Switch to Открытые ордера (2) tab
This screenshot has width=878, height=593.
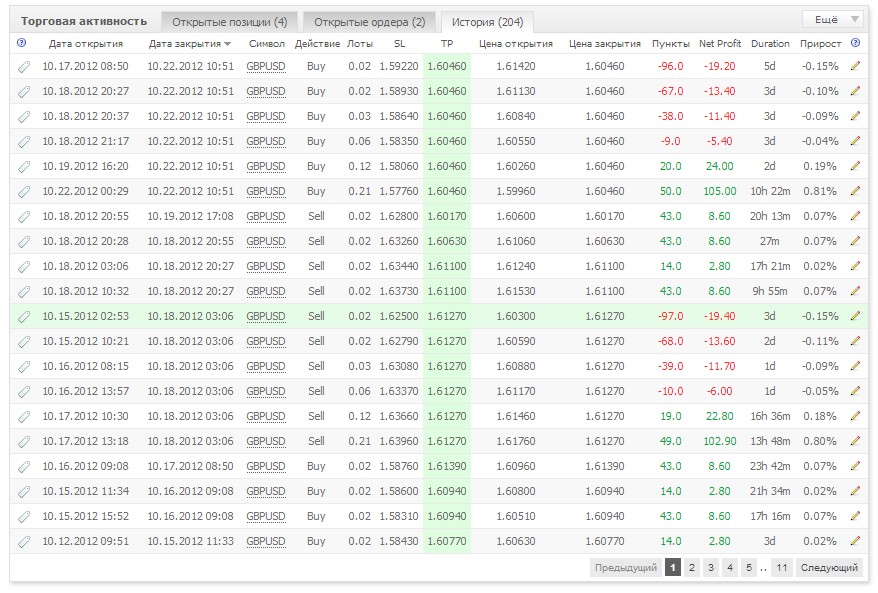[x=370, y=22]
